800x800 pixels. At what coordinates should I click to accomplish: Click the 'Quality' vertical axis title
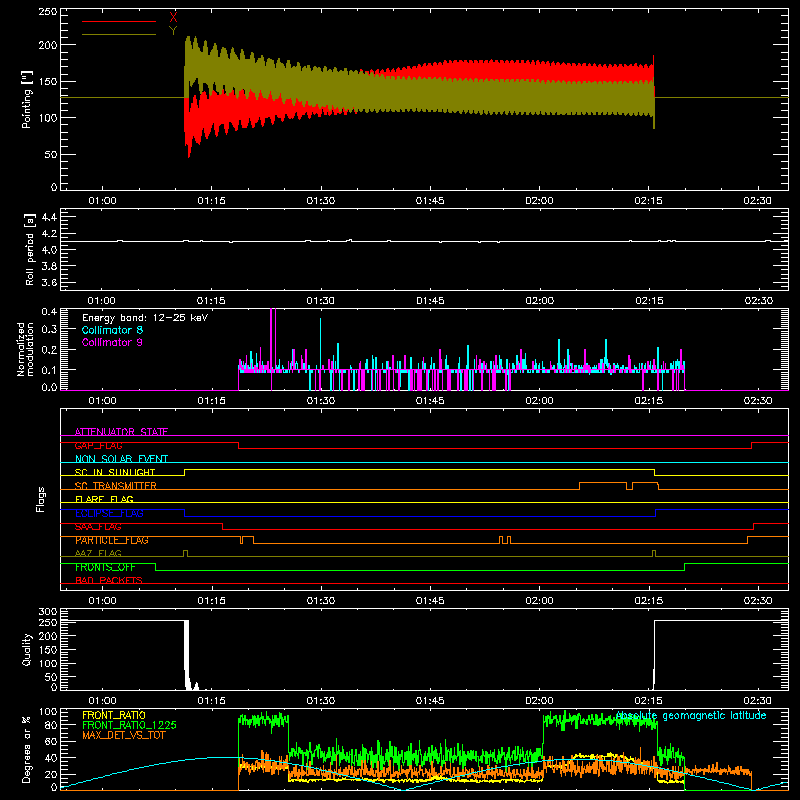27,649
